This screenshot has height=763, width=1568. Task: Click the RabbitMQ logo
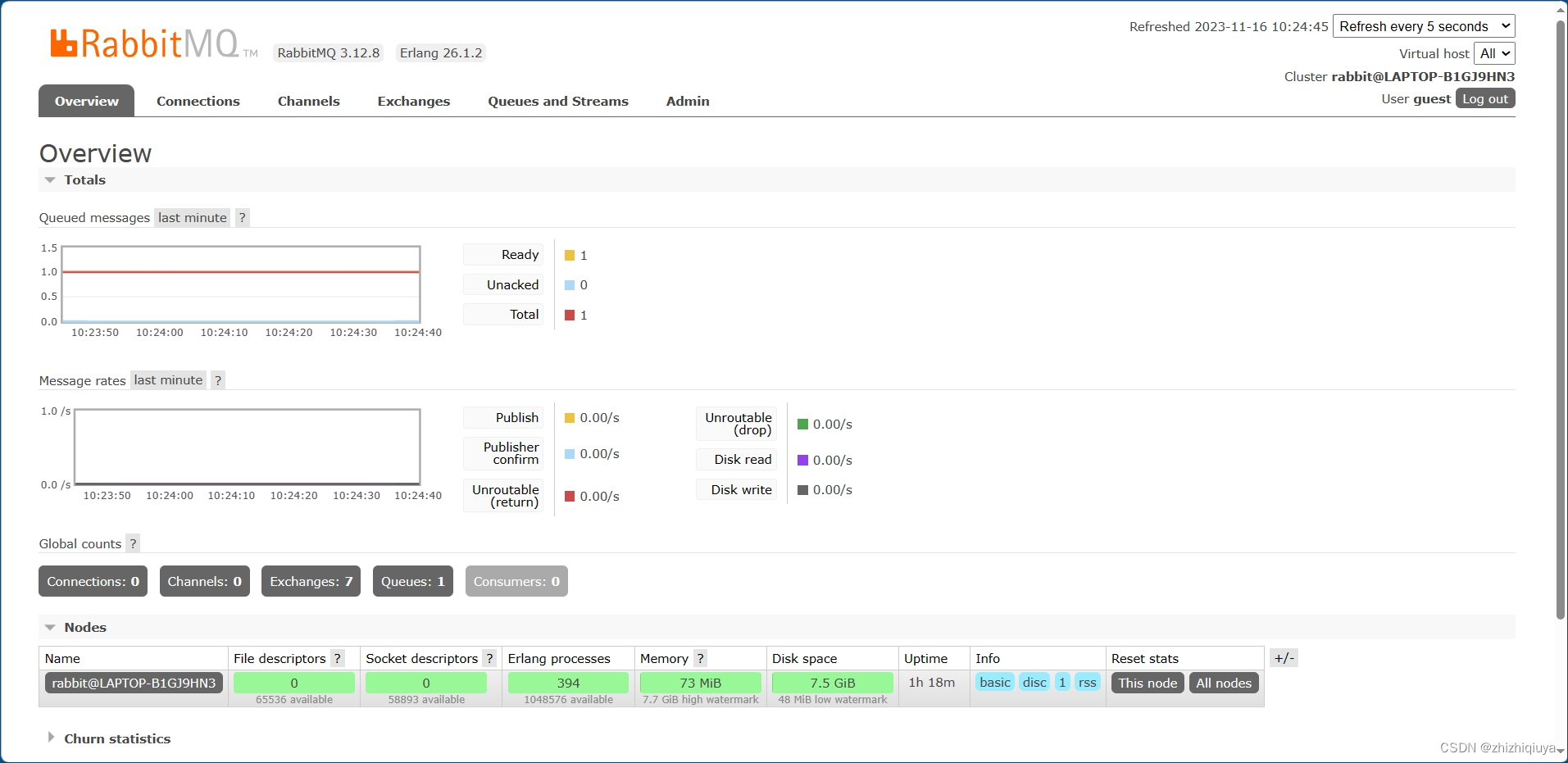coord(154,43)
